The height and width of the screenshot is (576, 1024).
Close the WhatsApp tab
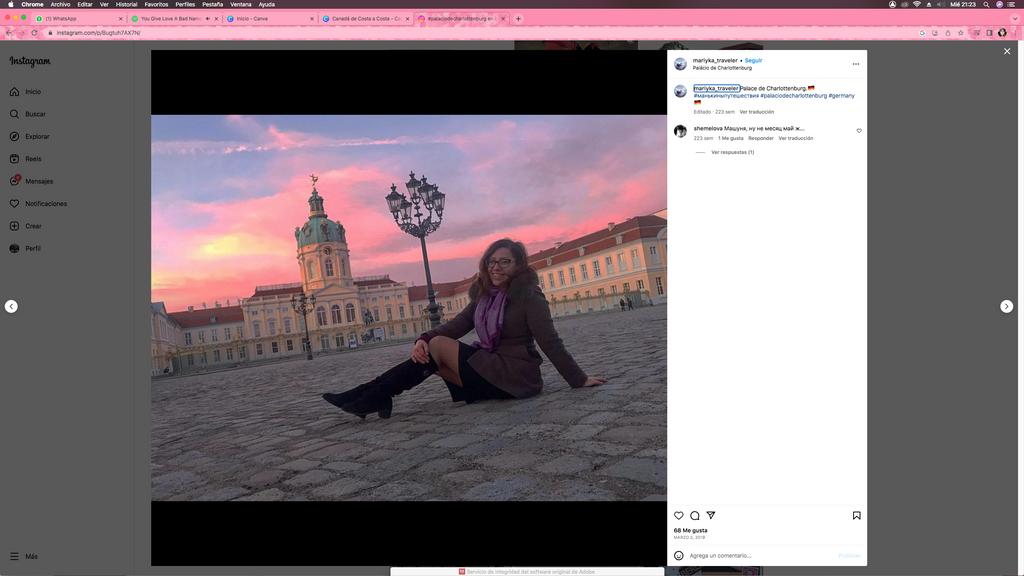[121, 19]
